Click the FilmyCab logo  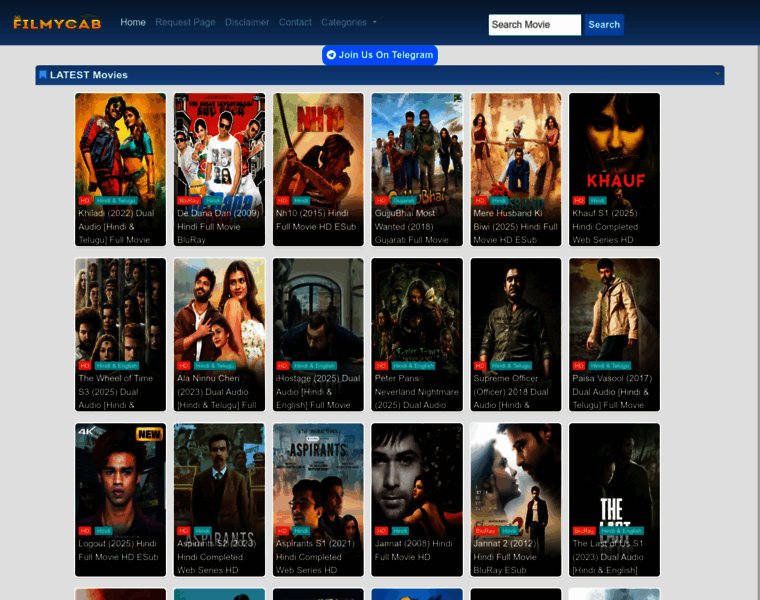tap(57, 23)
